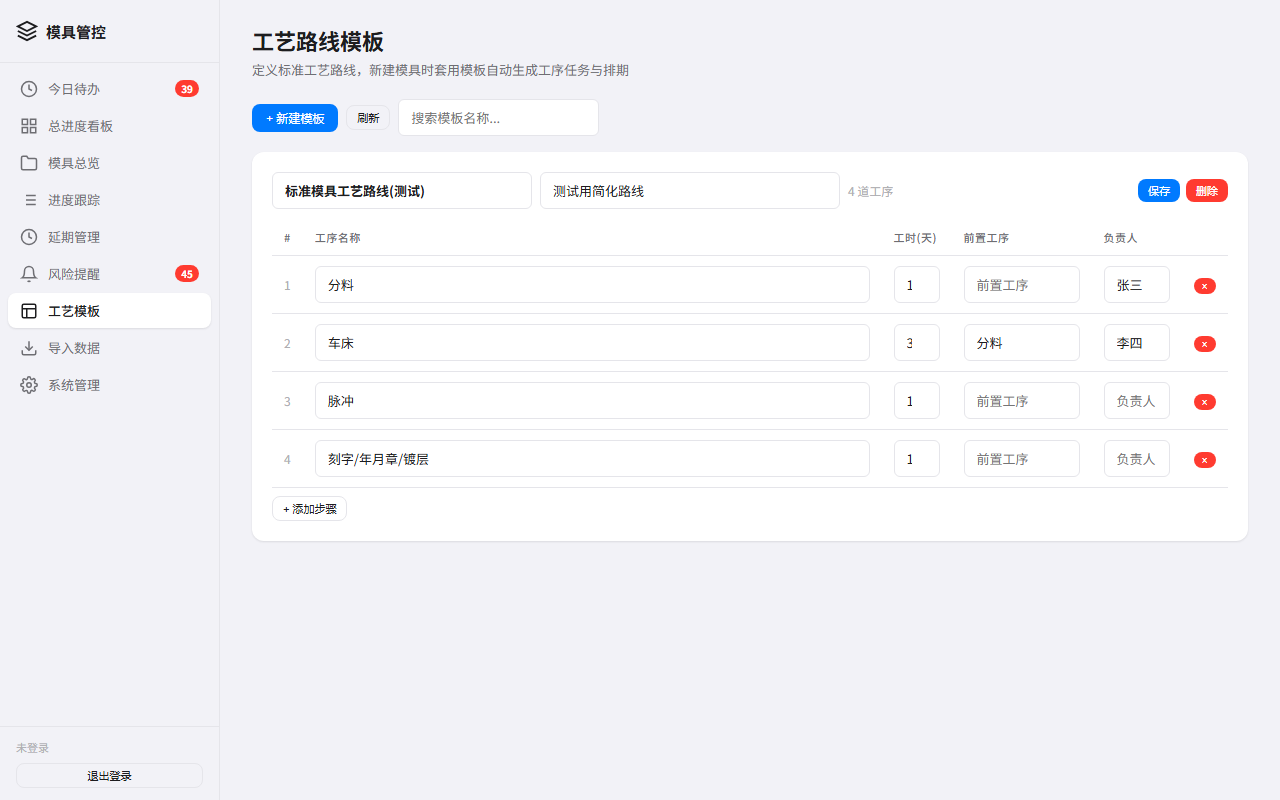The height and width of the screenshot is (800, 1280).
Task: Click the 工时 field in the 车床 row
Action: (917, 343)
